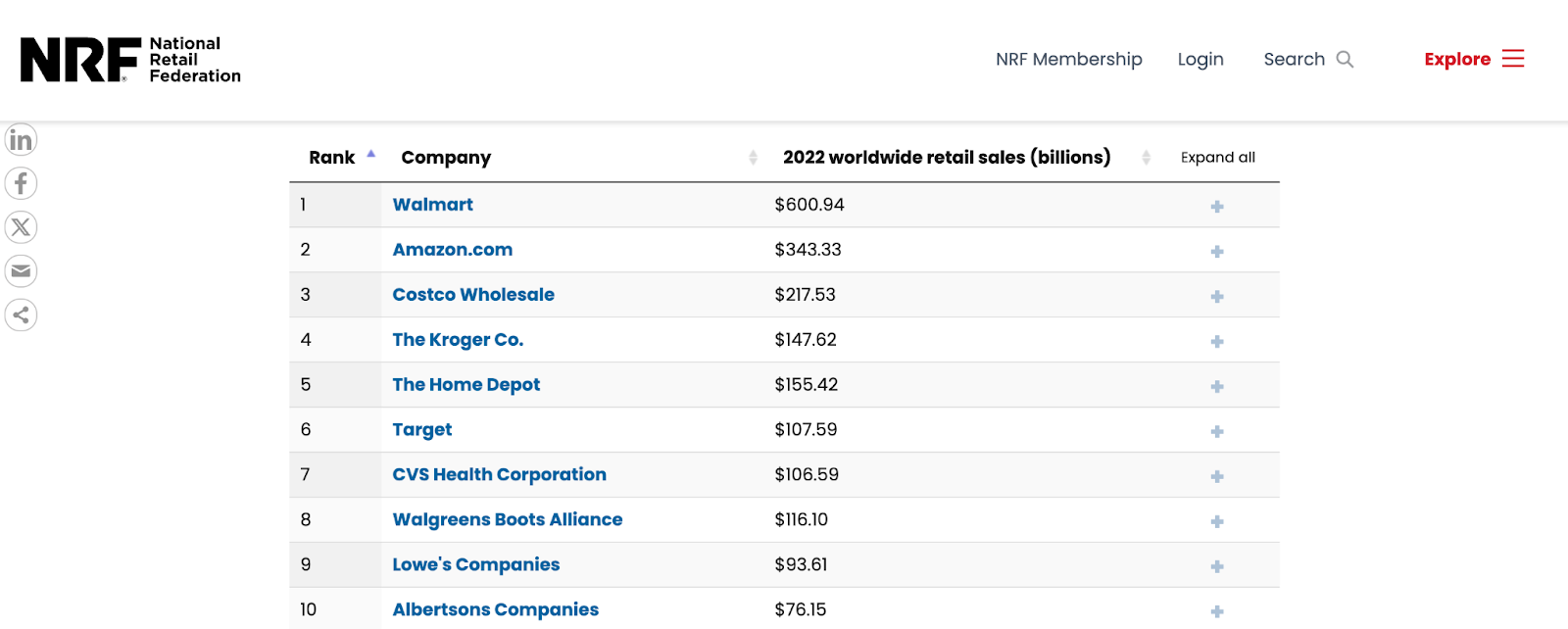Open the CVS Health Corporation link
The height and width of the screenshot is (629, 1568).
coord(500,475)
